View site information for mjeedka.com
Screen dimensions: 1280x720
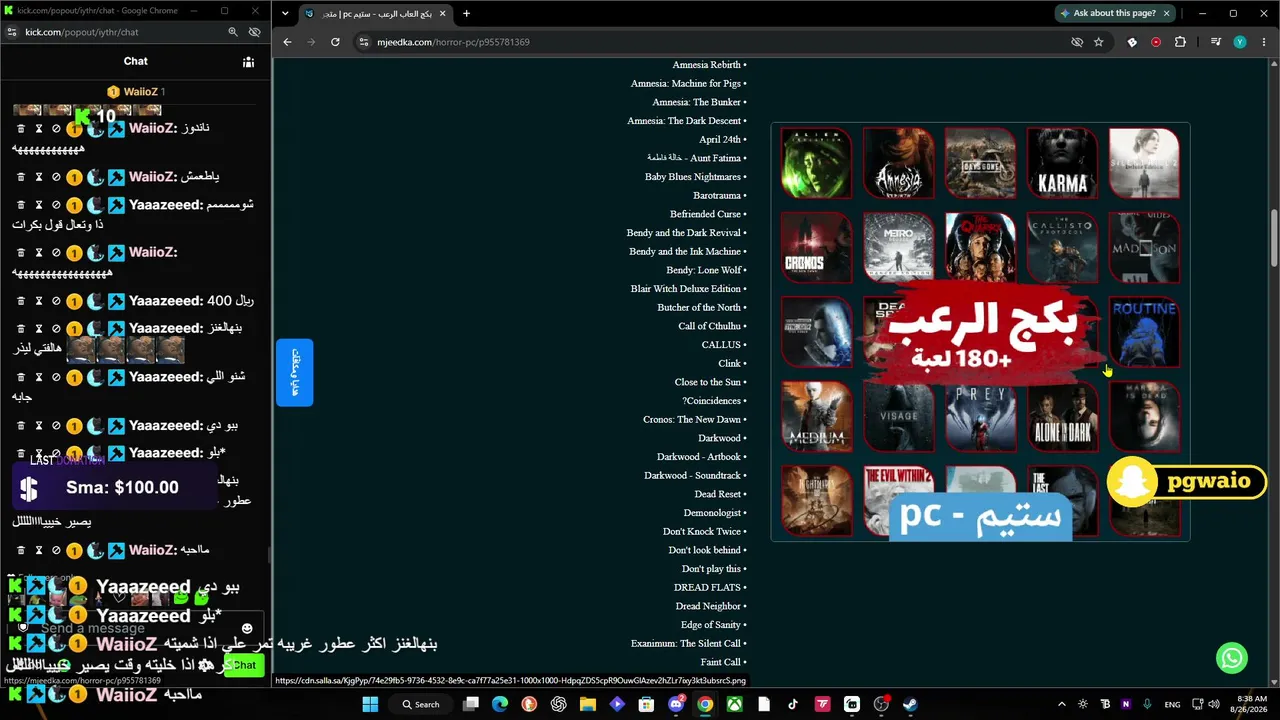364,42
